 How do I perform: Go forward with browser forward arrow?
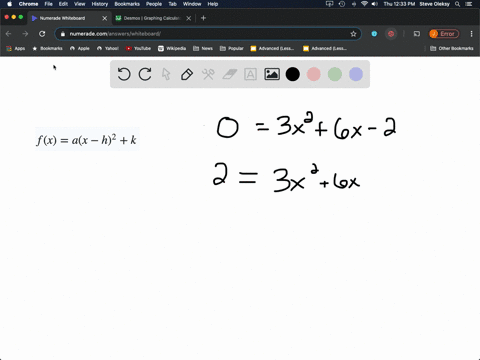[x=25, y=34]
